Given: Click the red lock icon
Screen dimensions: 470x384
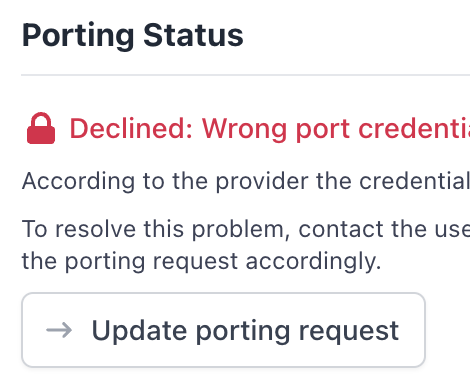Looking at the screenshot, I should pyautogui.click(x=41, y=128).
